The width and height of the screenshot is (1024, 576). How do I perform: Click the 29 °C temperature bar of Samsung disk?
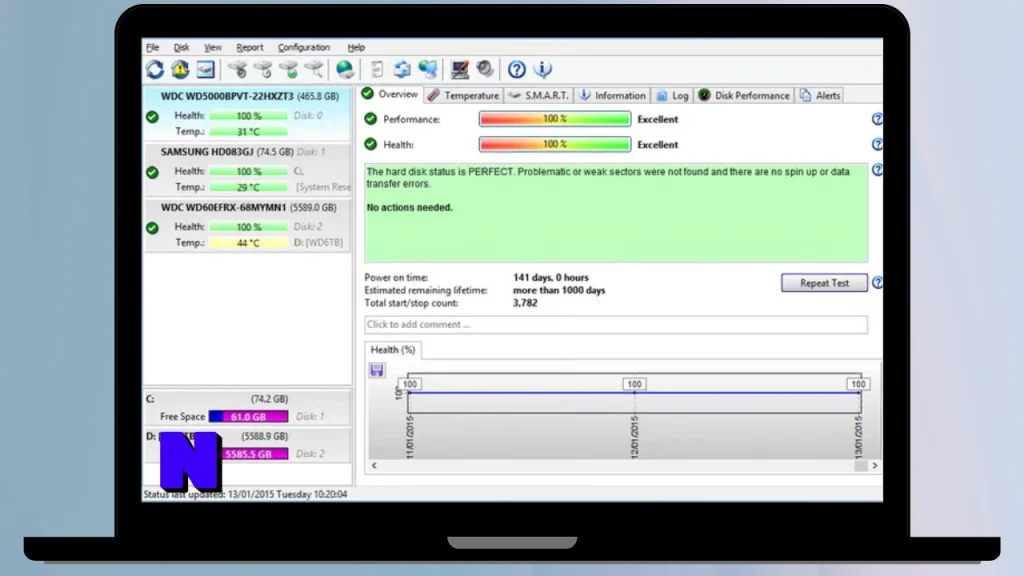tap(248, 187)
